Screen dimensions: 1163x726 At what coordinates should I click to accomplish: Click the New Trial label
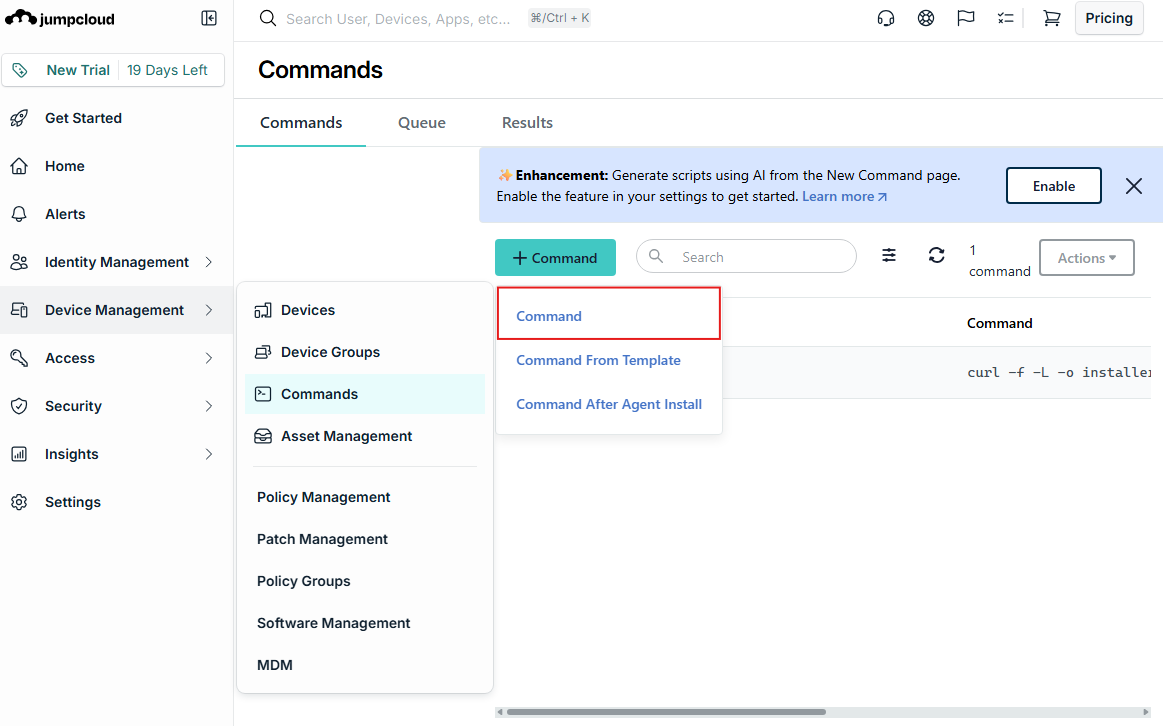(x=78, y=70)
